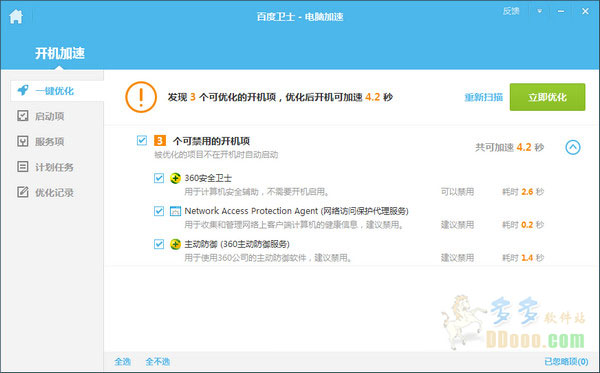Image resolution: width=600 pixels, height=373 pixels.
Task: Click the green 立即优化 button
Action: (547, 97)
